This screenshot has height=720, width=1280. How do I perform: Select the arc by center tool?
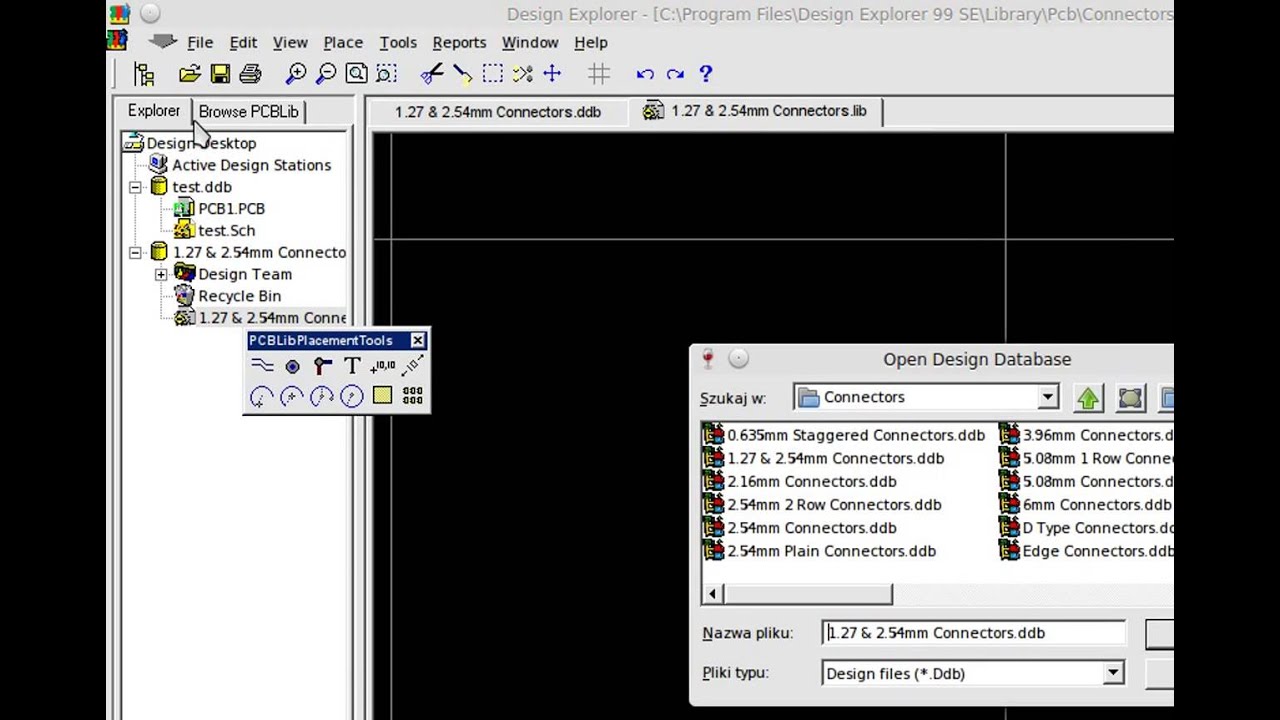(262, 397)
